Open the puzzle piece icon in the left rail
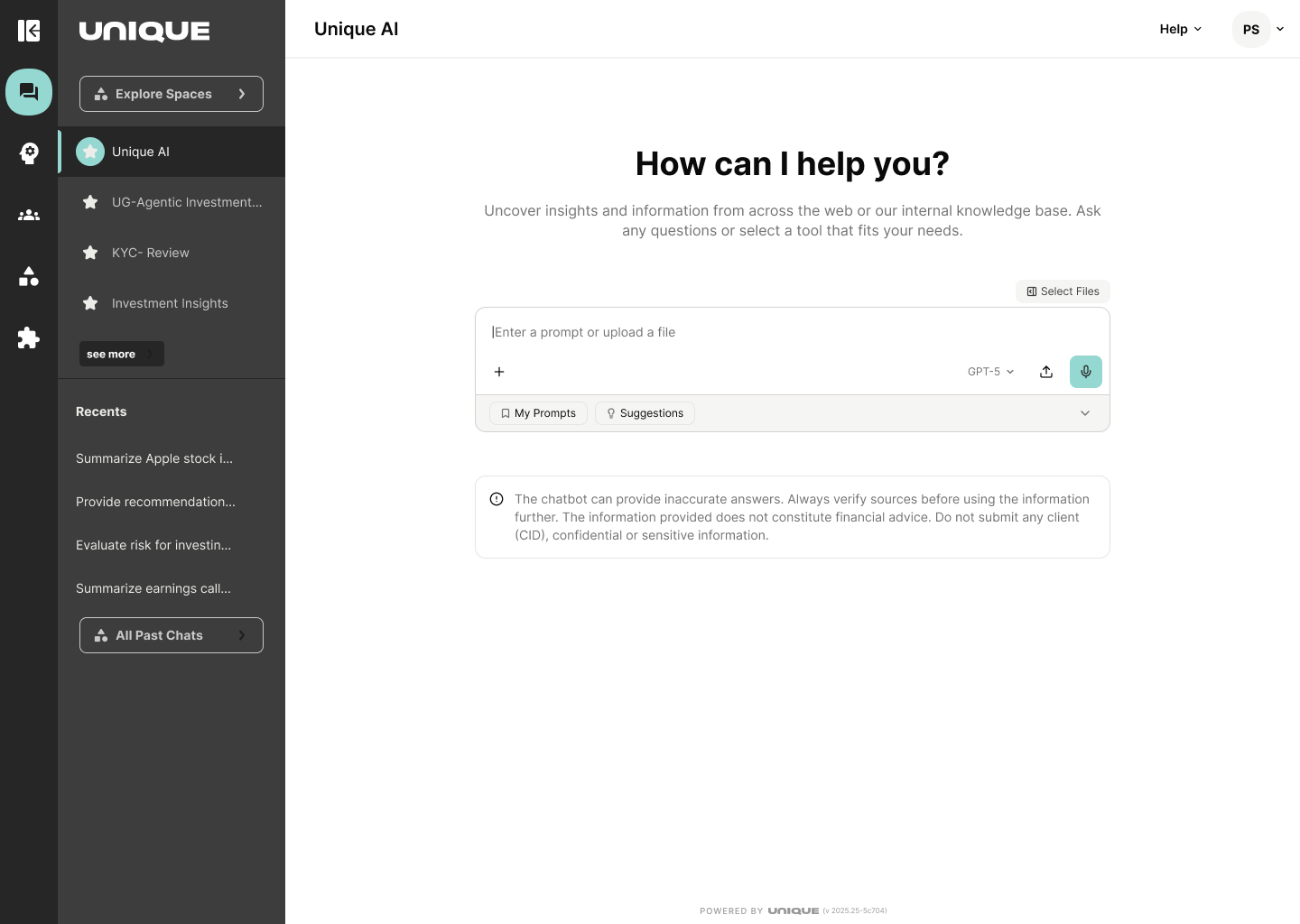Viewport: 1300px width, 924px height. pyautogui.click(x=29, y=337)
